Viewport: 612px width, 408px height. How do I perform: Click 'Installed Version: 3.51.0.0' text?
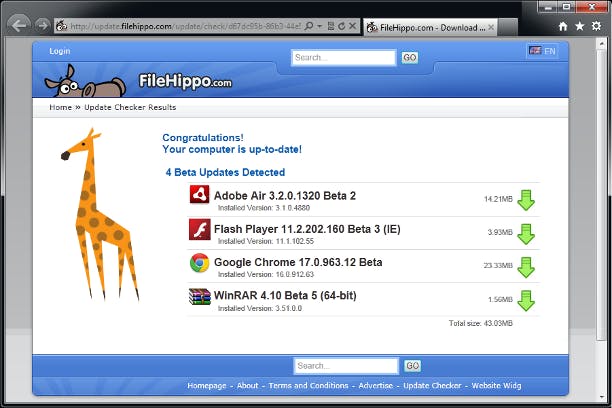(260, 308)
